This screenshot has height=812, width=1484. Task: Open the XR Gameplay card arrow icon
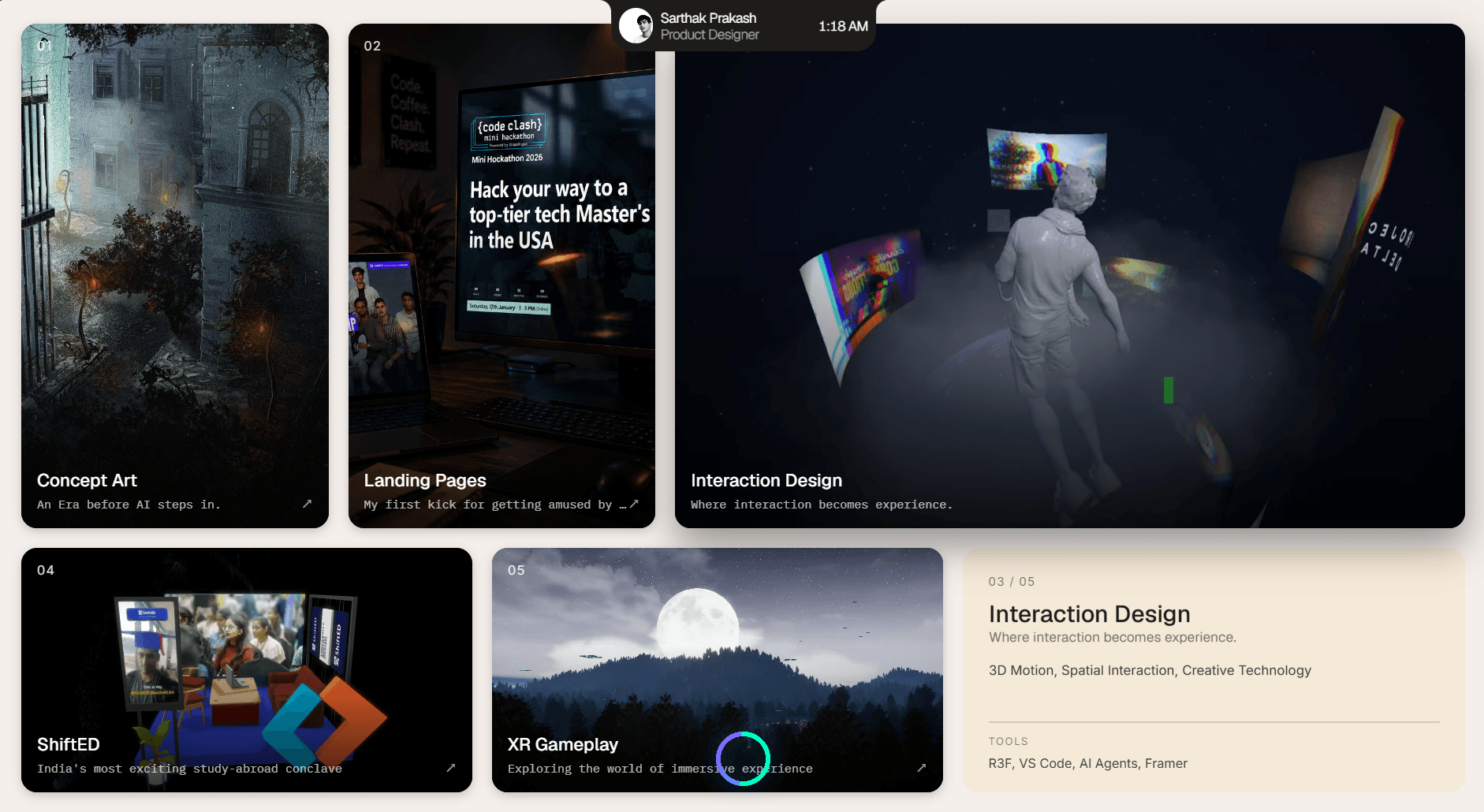tap(922, 768)
